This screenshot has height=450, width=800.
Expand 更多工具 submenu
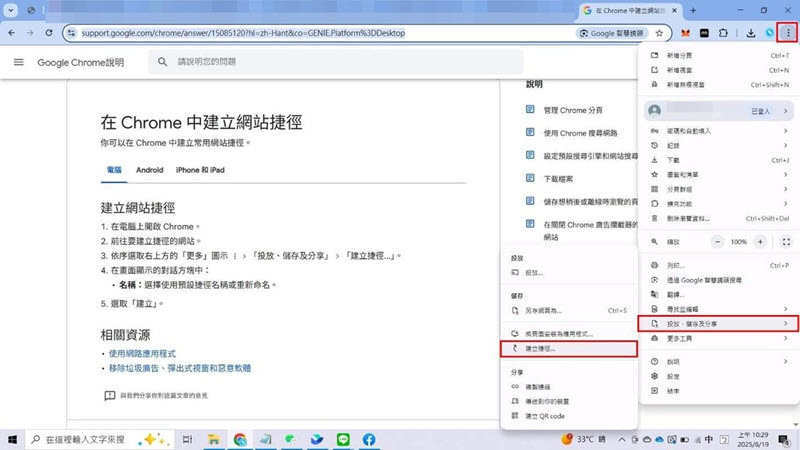pyautogui.click(x=719, y=338)
